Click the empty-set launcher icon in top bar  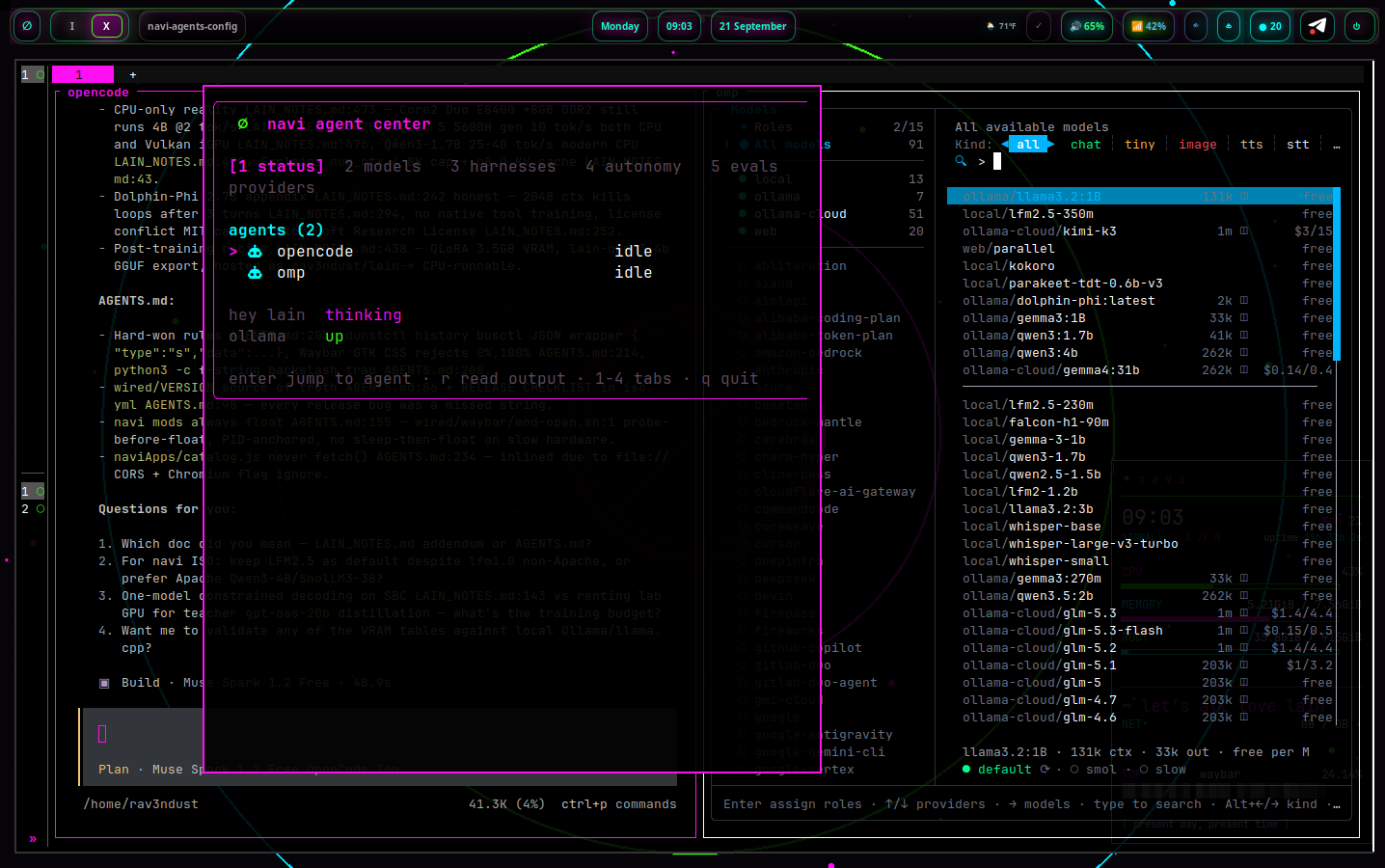(x=27, y=26)
